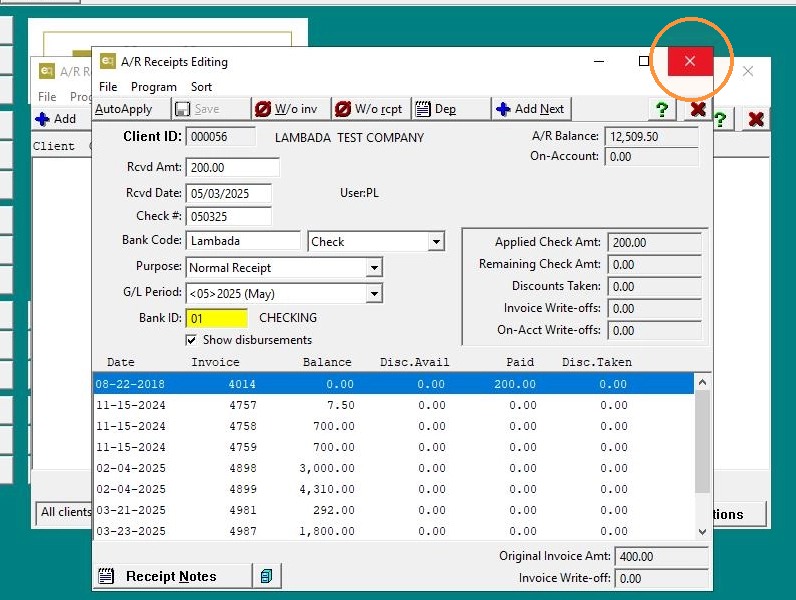Toggle the Show disbursements checkbox

point(191,340)
